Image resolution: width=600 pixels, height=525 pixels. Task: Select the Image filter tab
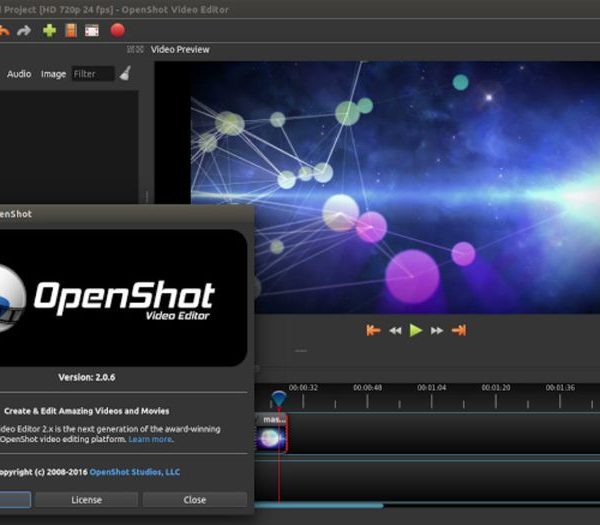pyautogui.click(x=53, y=74)
